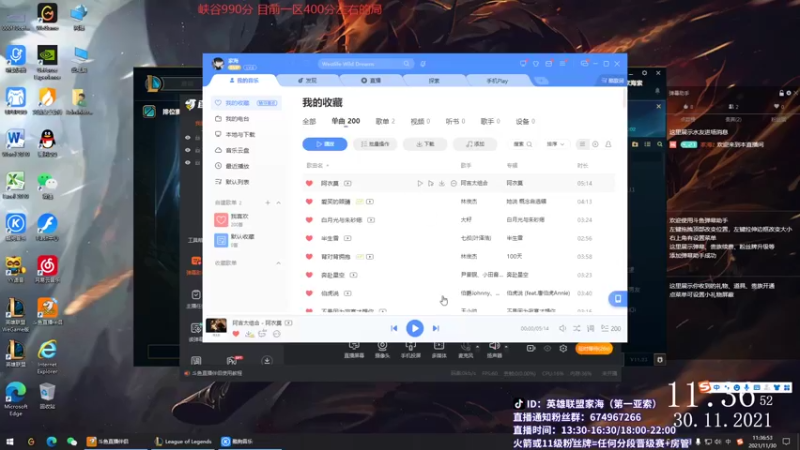Click the song-recognition icon beside the search box
Screen dimensions: 800x450
tap(423, 64)
